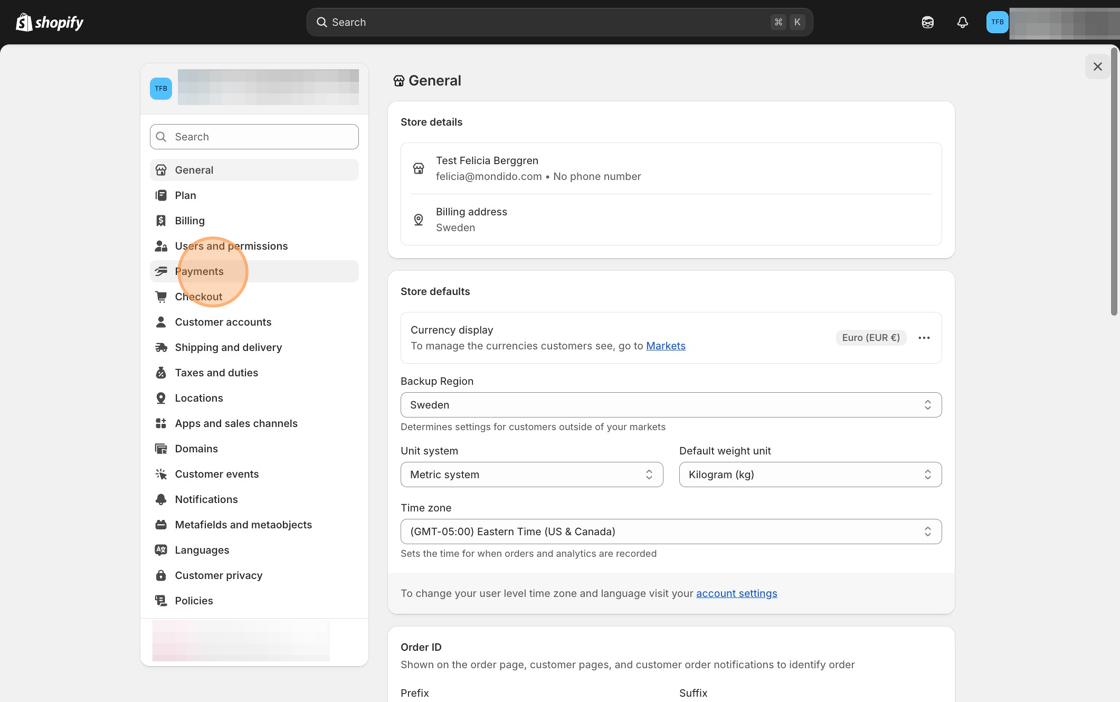Screen dimensions: 1120x702
Task: Click the General heading store icon
Action: tap(399, 81)
